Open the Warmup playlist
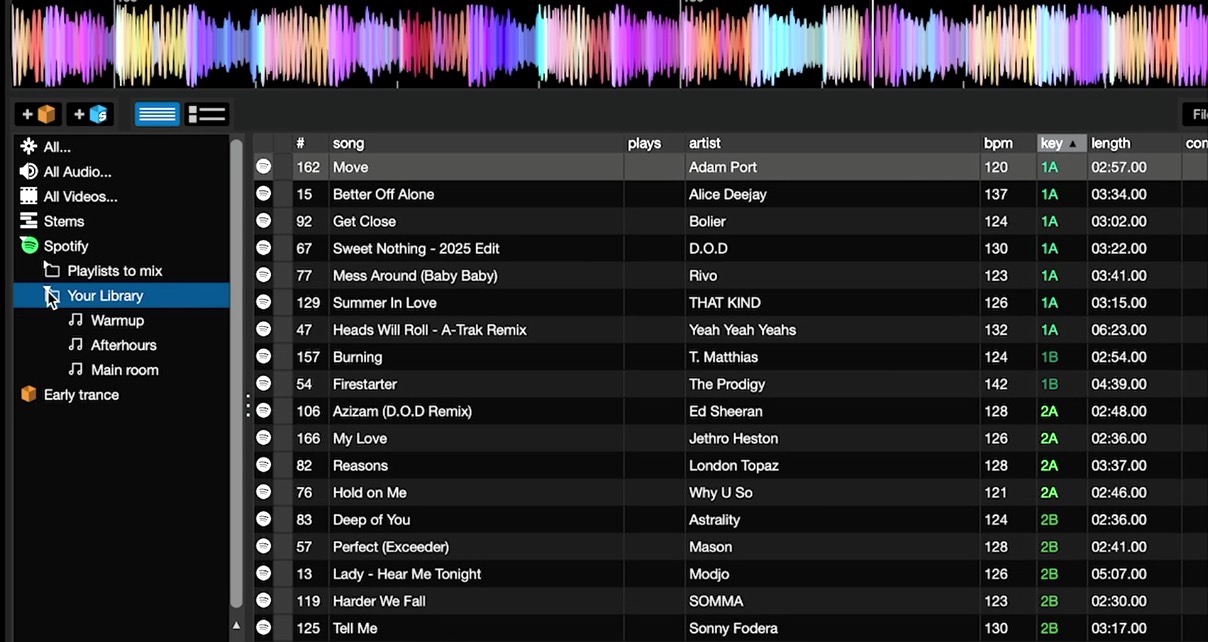The width and height of the screenshot is (1208, 642). pyautogui.click(x=117, y=320)
